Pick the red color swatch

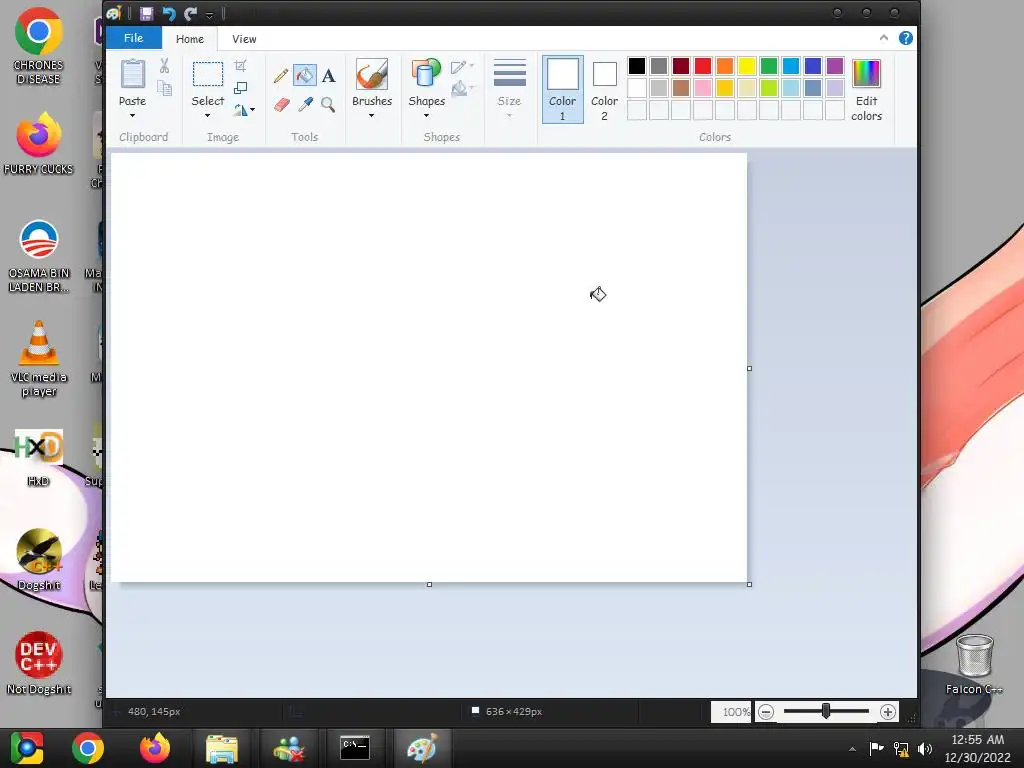pos(703,66)
